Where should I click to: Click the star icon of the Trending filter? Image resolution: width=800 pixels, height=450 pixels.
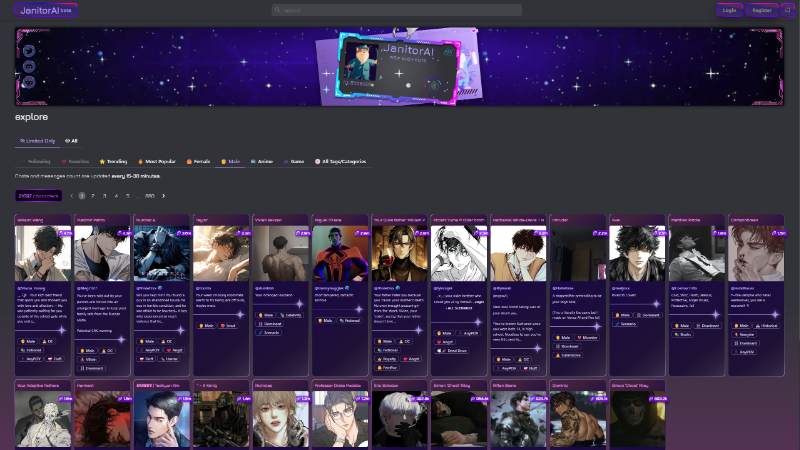coord(102,162)
